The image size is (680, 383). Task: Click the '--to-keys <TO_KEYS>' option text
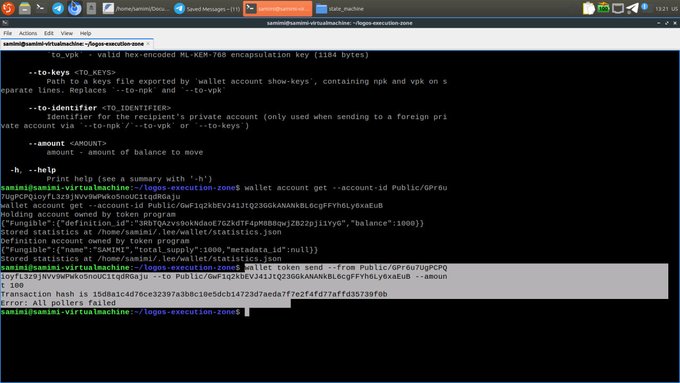[72, 72]
